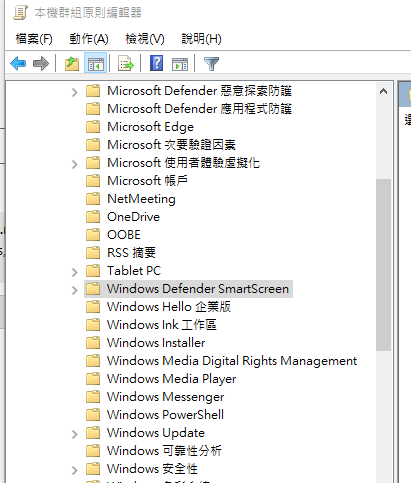Select the OOBE folder
The height and width of the screenshot is (483, 411).
tap(124, 235)
